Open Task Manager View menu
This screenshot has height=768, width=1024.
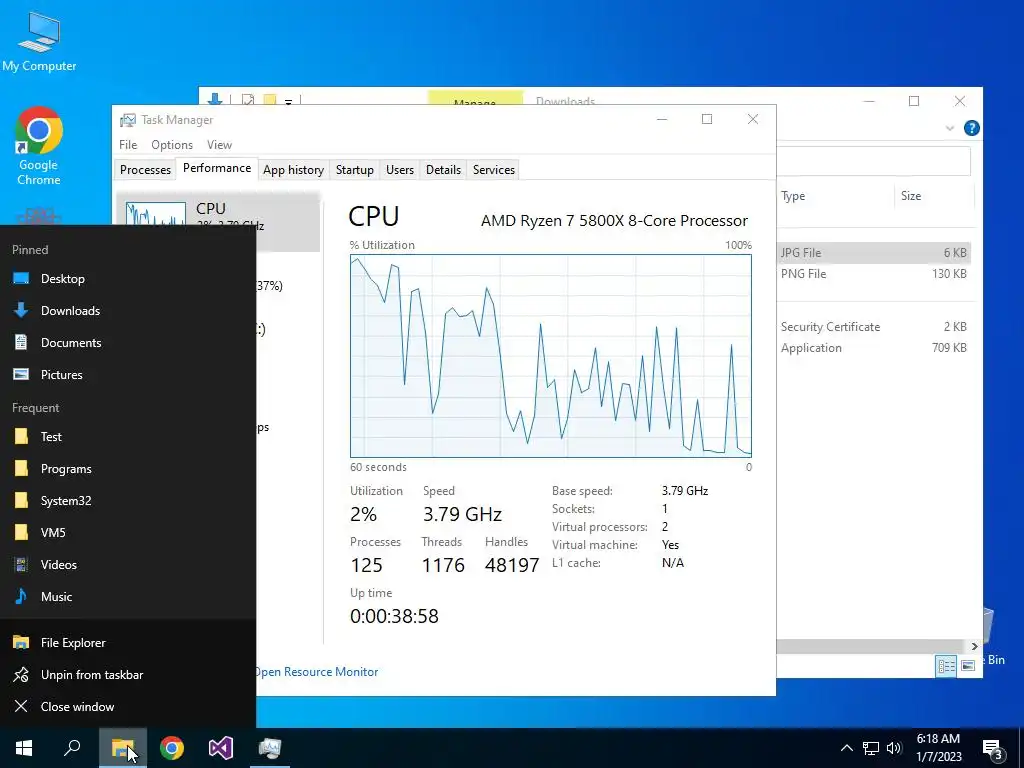(219, 145)
